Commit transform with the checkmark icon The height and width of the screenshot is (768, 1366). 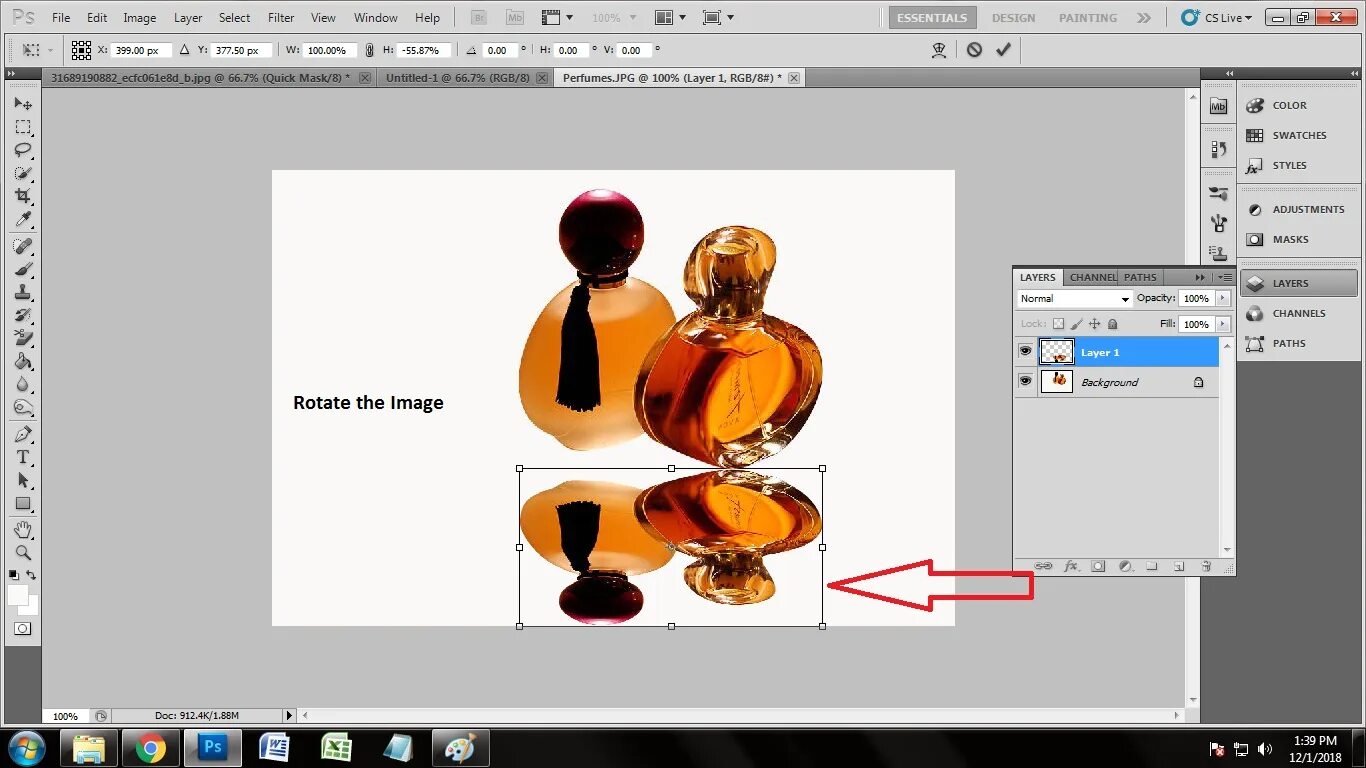1003,49
